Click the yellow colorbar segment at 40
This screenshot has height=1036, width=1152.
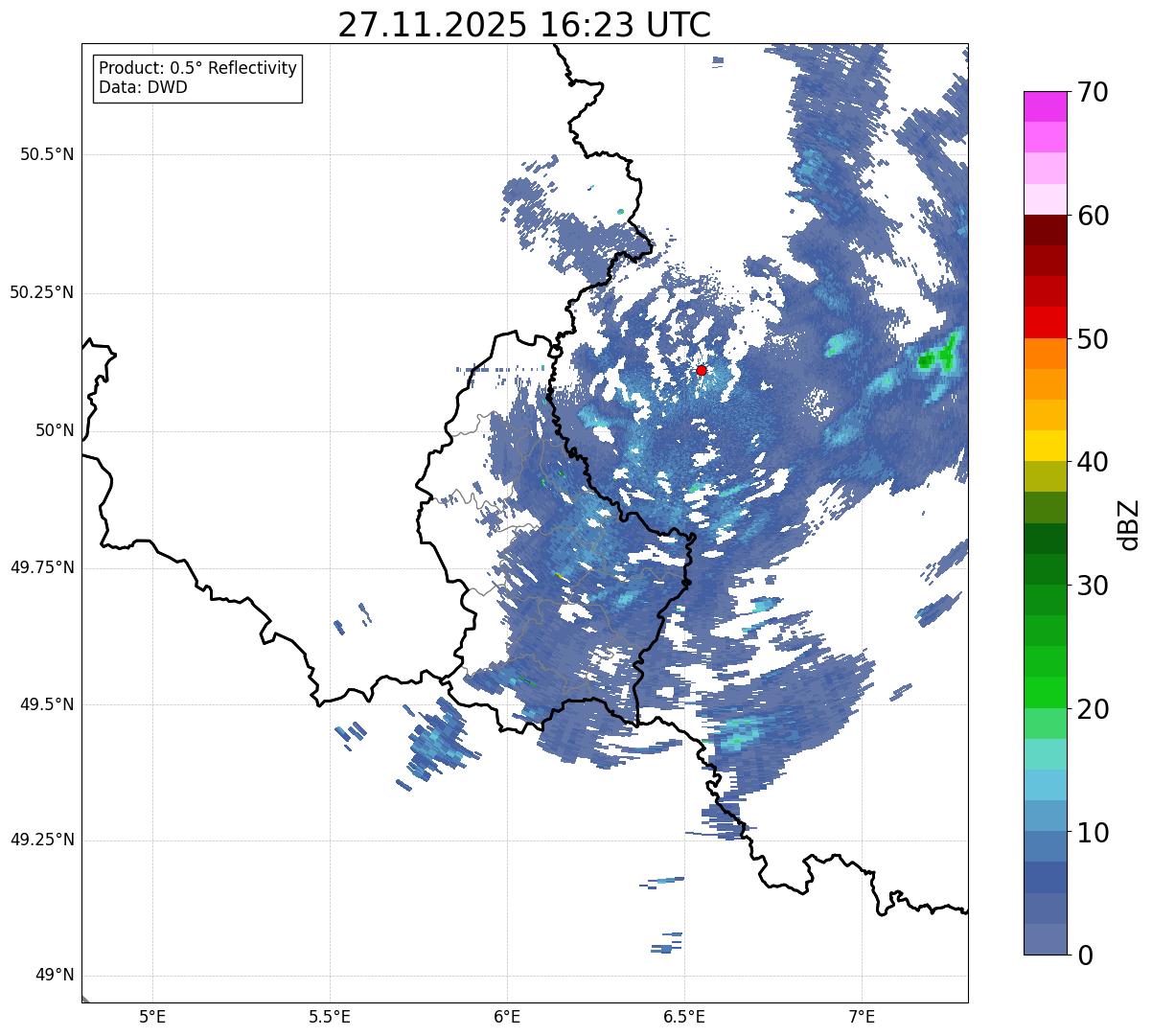point(1046,446)
